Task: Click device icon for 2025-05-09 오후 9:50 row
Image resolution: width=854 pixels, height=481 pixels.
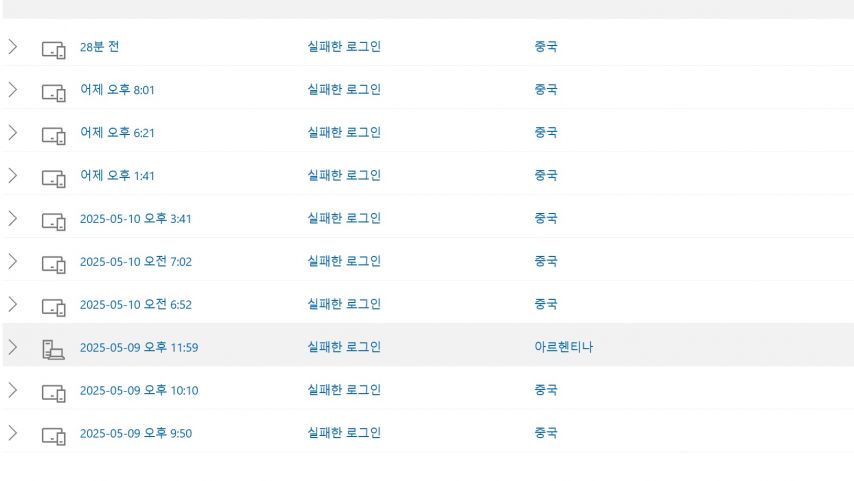Action: pyautogui.click(x=53, y=436)
